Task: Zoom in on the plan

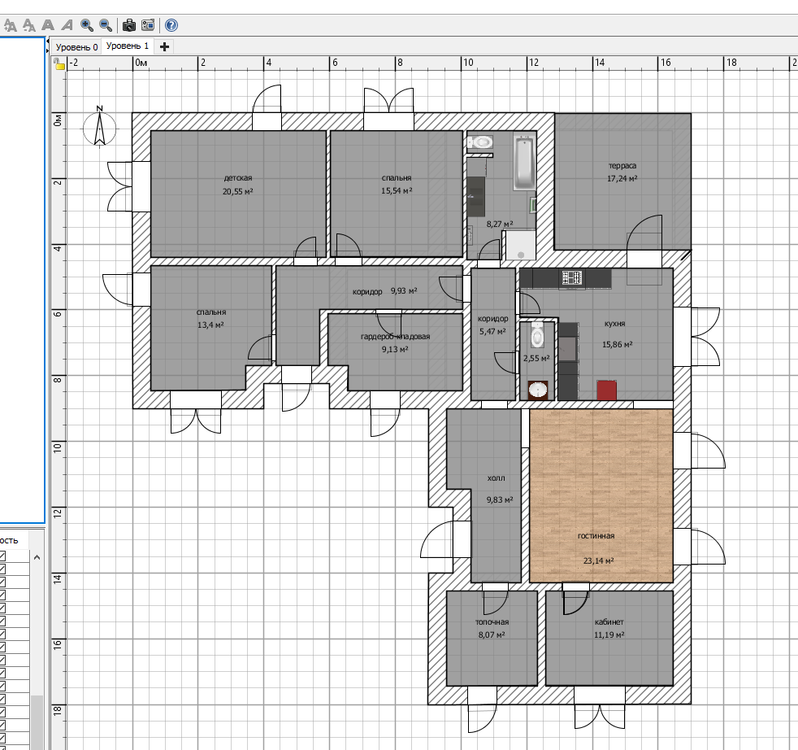Action: tap(87, 25)
